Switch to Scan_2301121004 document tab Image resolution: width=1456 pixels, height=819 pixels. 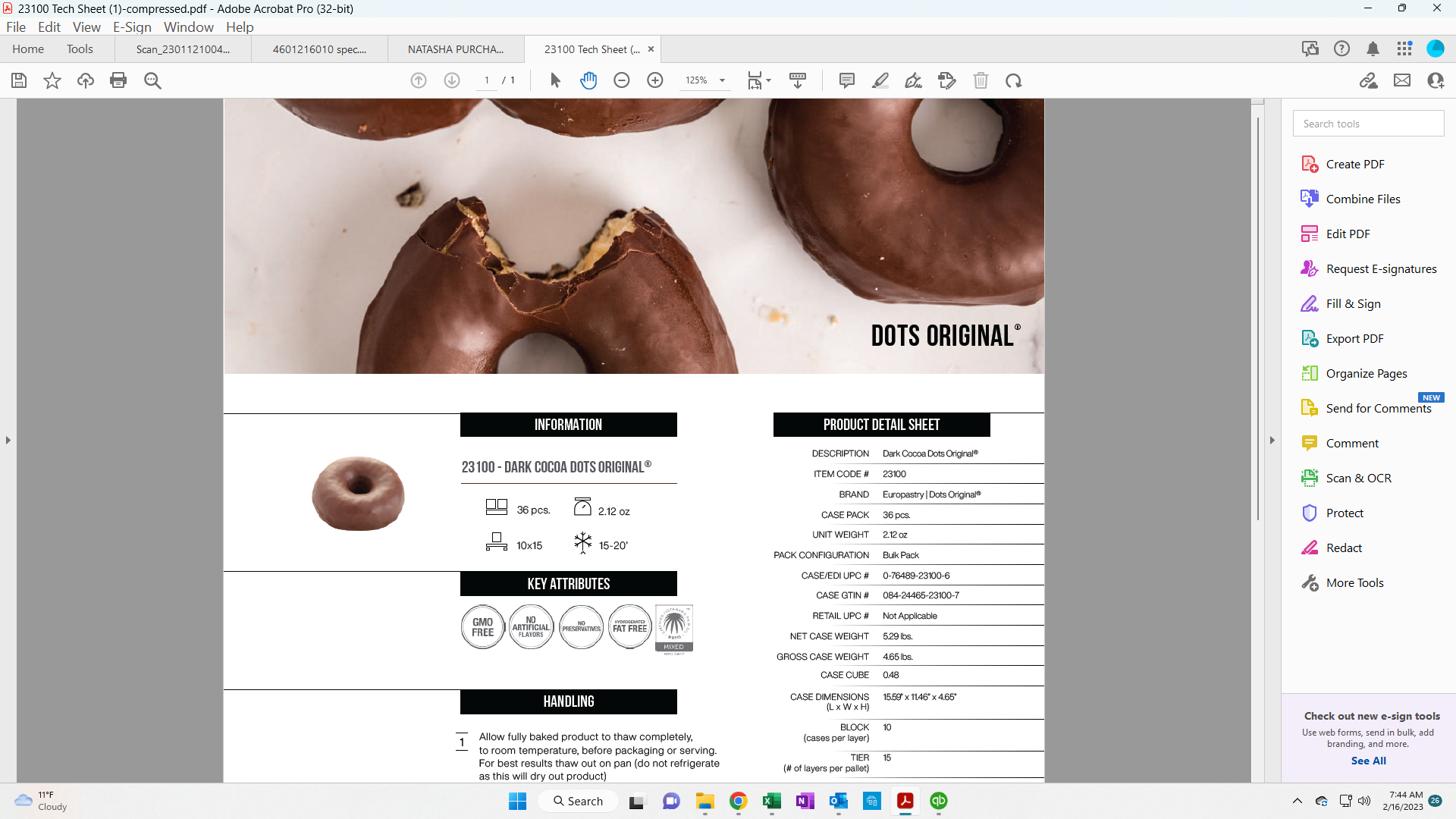coord(183,49)
